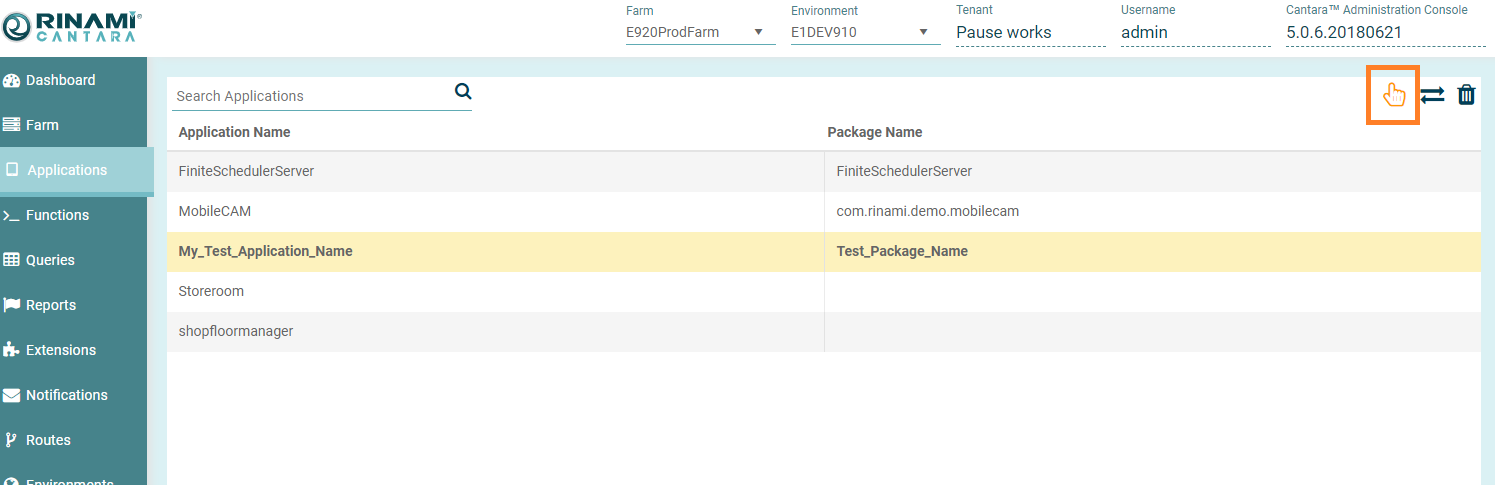Open Dashboard from the sidebar
The height and width of the screenshot is (485, 1495).
(60, 80)
